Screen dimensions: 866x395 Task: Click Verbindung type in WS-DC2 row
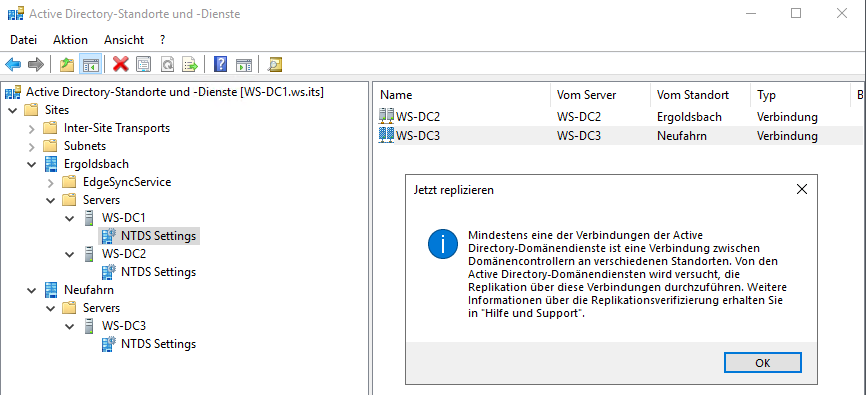point(787,117)
